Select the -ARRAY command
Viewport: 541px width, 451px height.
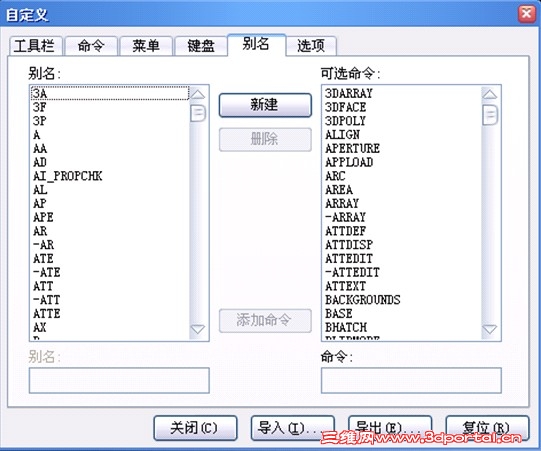402,217
